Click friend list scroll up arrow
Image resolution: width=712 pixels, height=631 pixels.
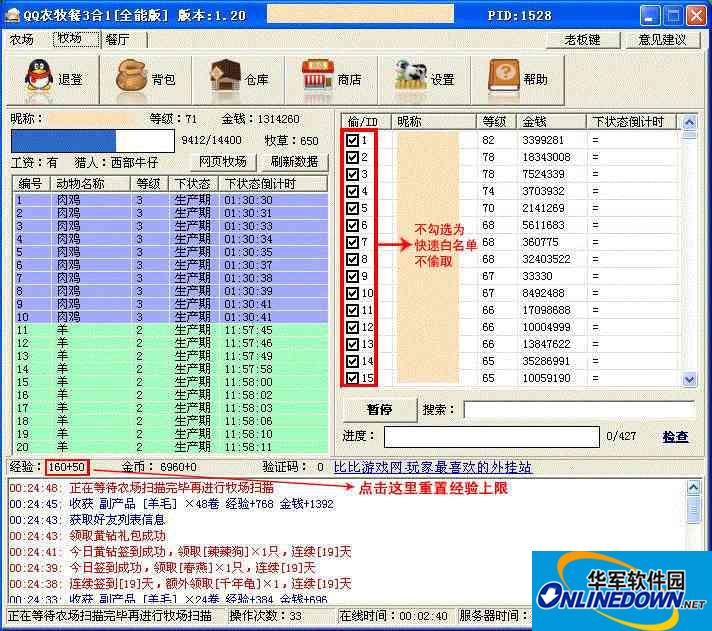click(x=689, y=122)
